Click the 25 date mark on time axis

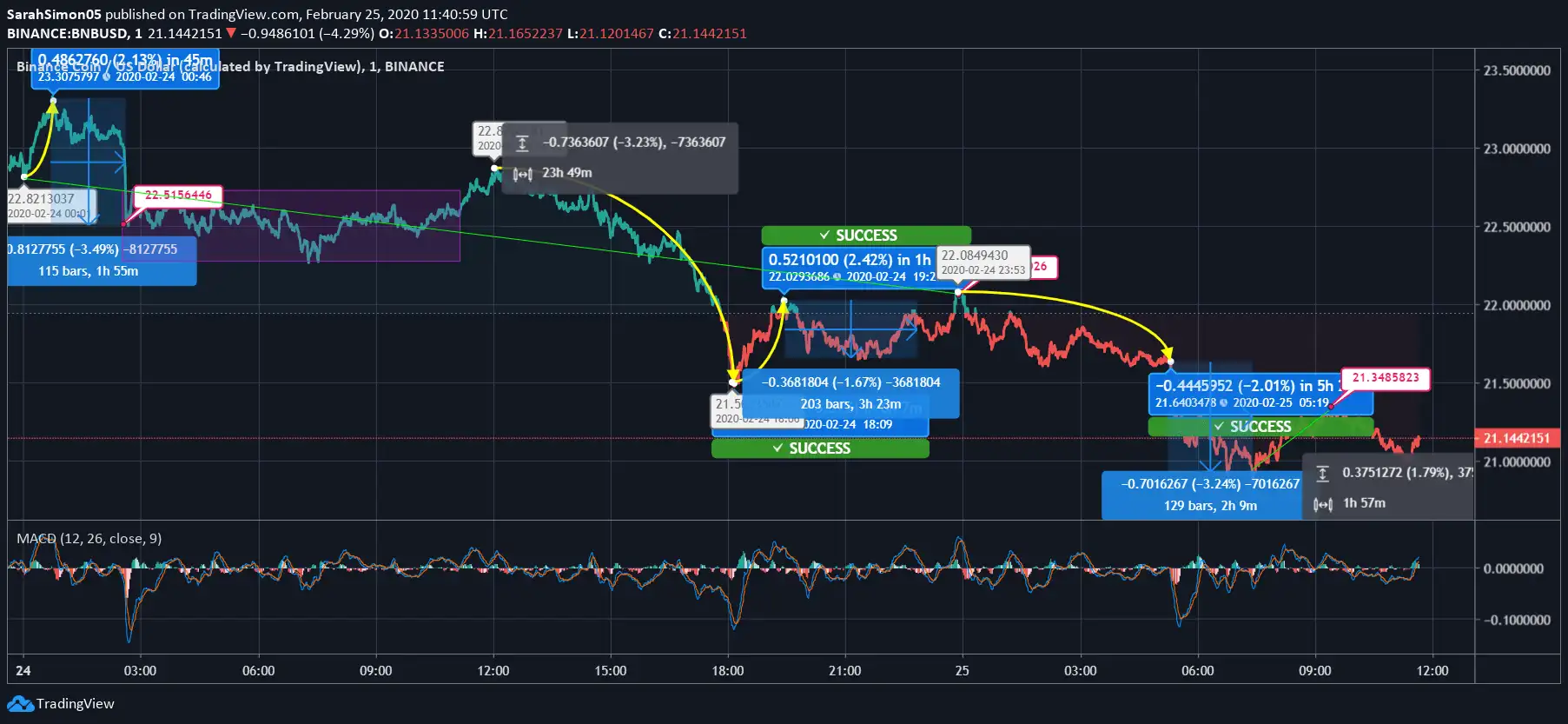point(962,671)
